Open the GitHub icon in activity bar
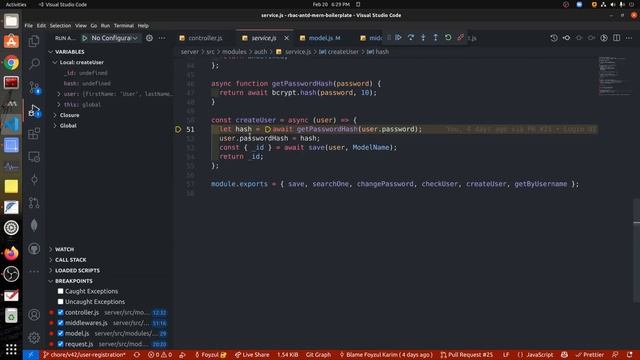The image size is (640, 360). [34, 249]
